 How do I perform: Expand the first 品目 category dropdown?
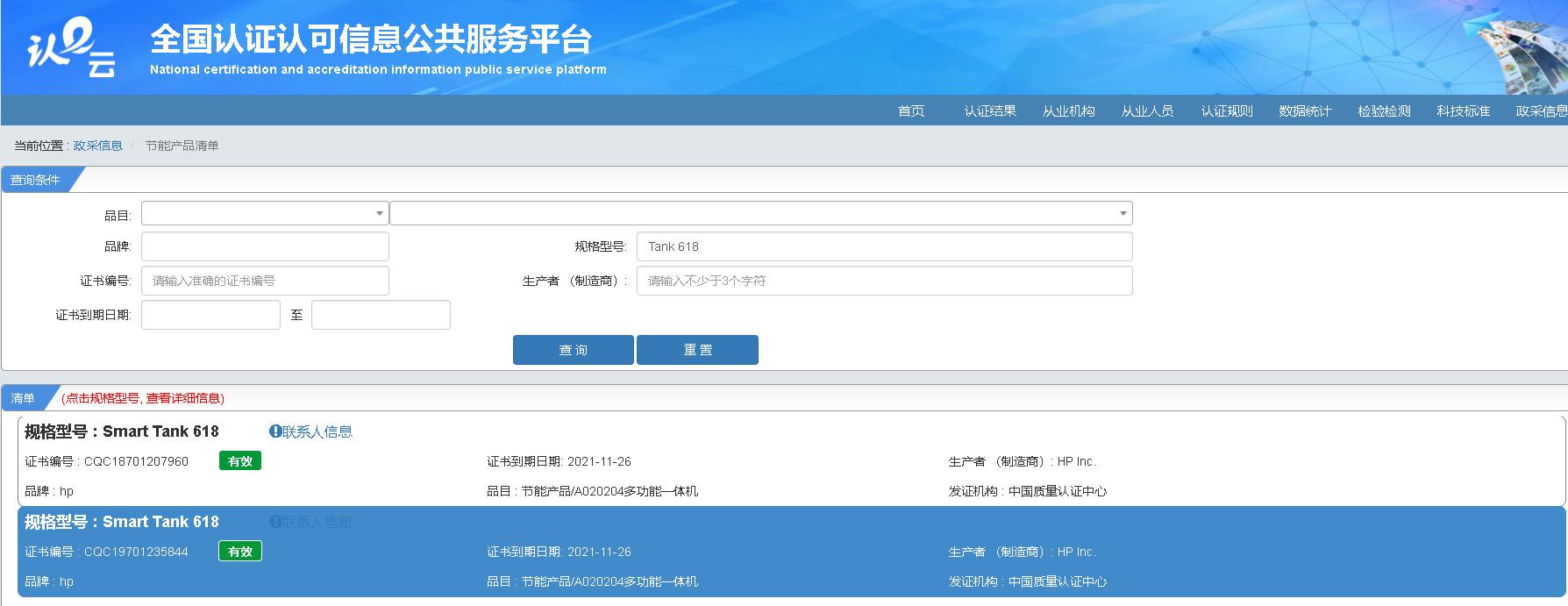pos(265,213)
